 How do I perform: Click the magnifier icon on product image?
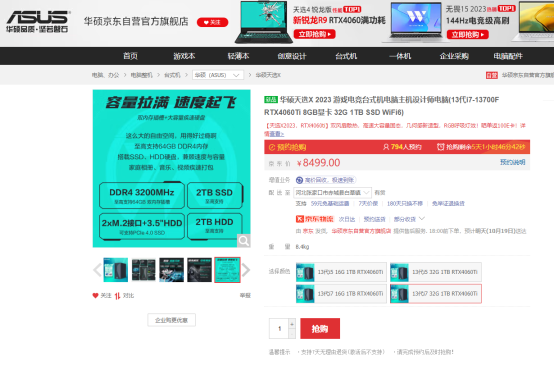click(244, 241)
